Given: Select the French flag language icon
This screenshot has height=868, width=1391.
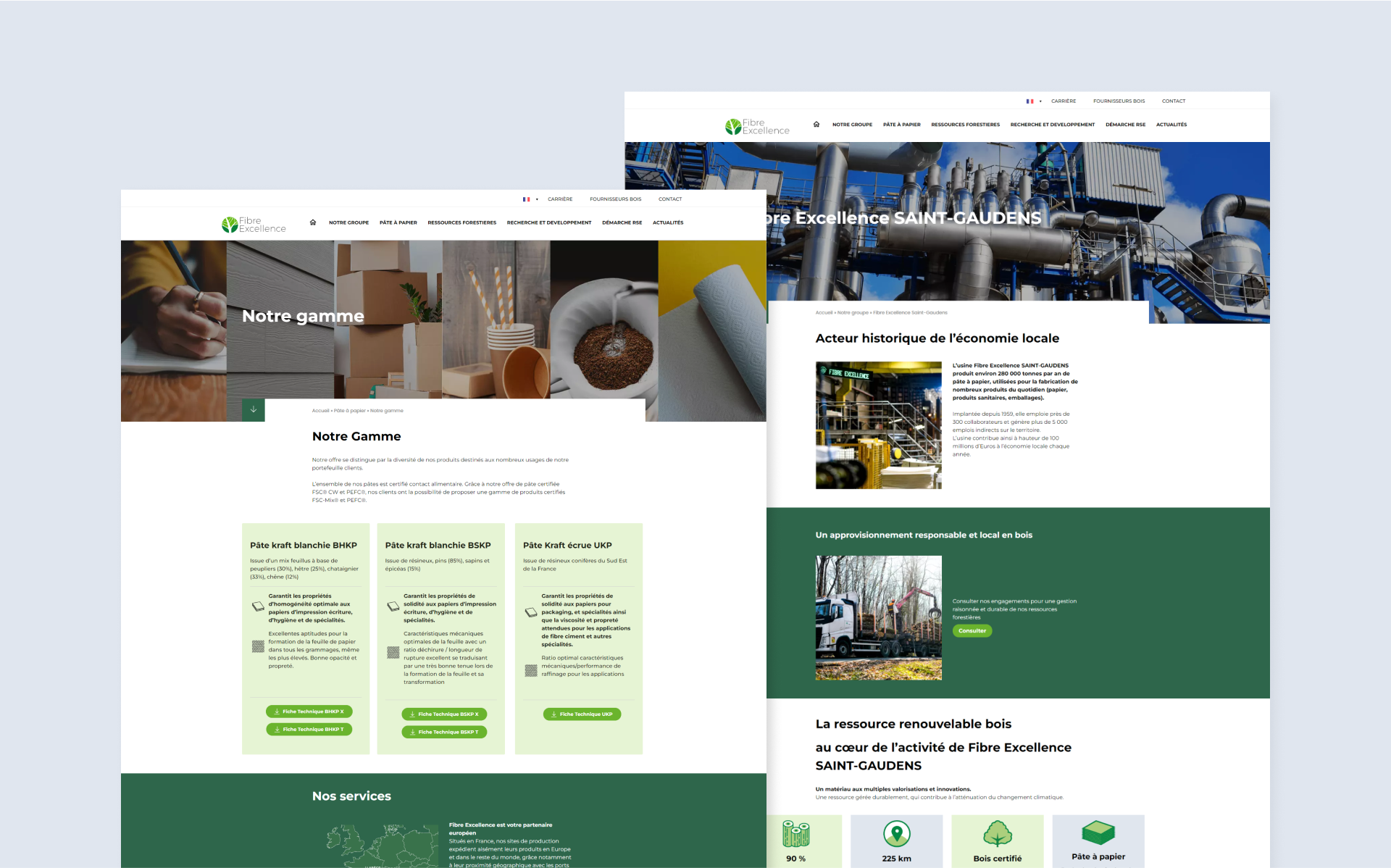Looking at the screenshot, I should tap(527, 199).
